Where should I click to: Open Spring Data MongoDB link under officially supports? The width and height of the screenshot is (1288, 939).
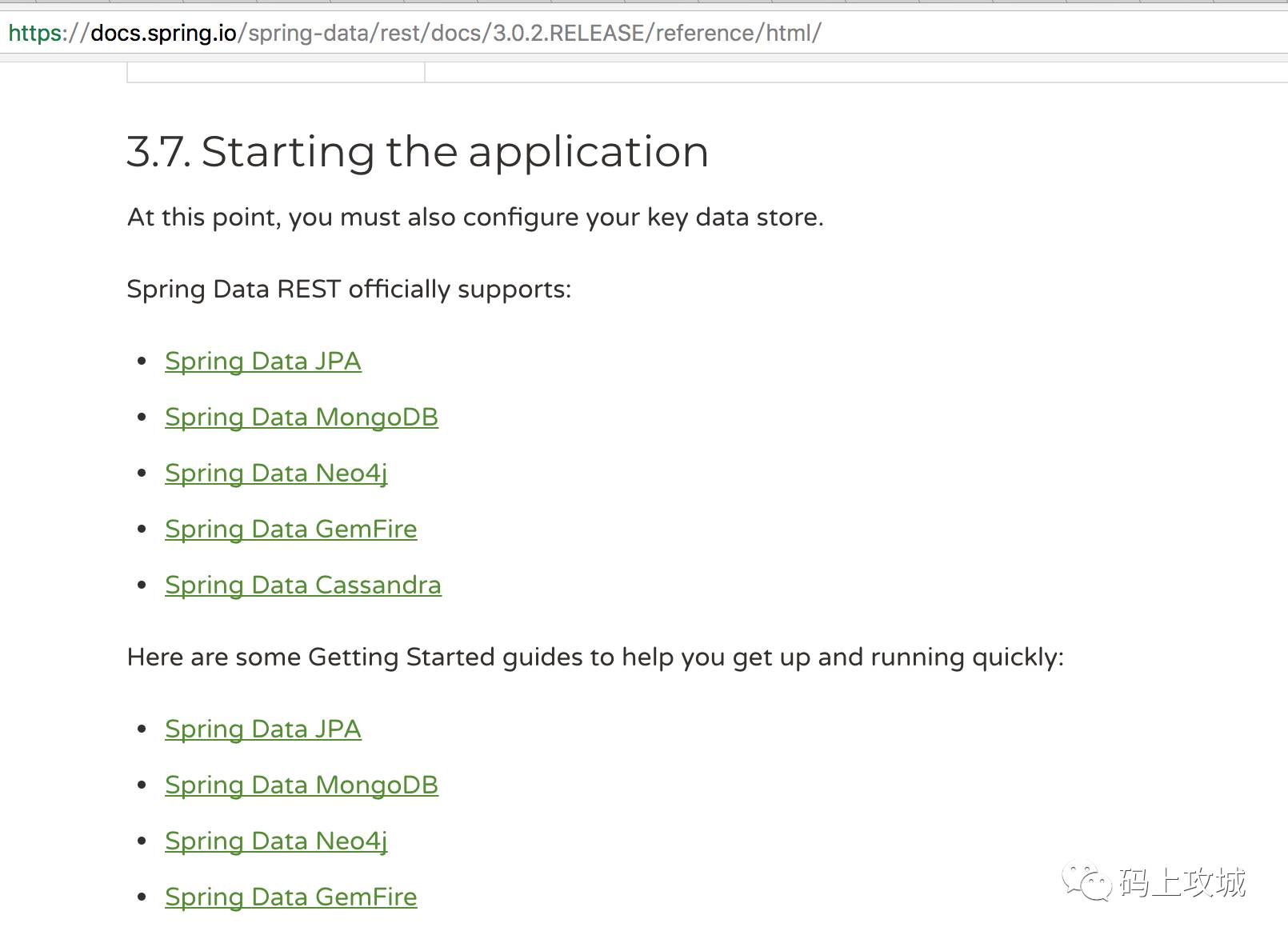click(x=301, y=418)
